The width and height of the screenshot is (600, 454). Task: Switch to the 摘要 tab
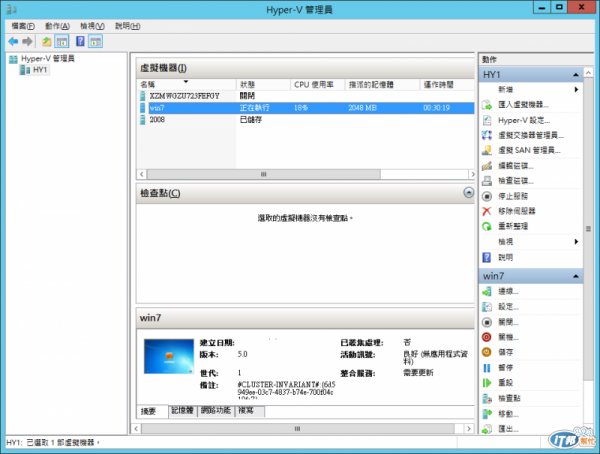point(152,412)
